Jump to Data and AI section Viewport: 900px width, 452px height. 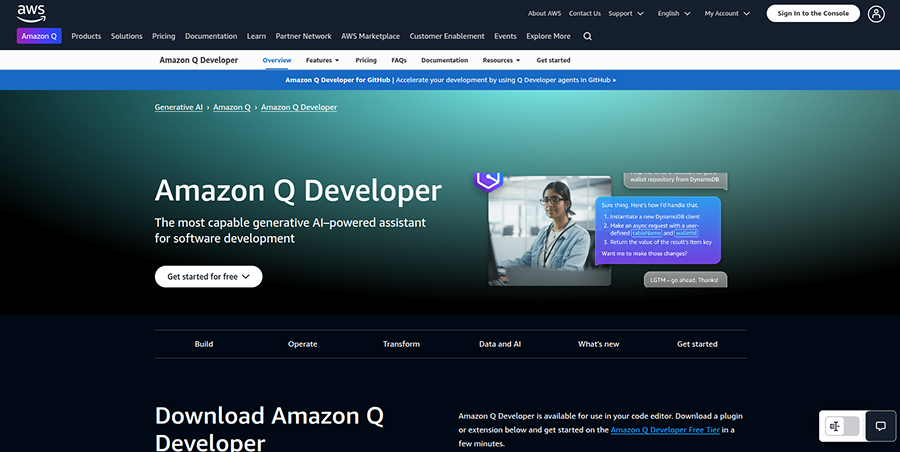click(500, 344)
